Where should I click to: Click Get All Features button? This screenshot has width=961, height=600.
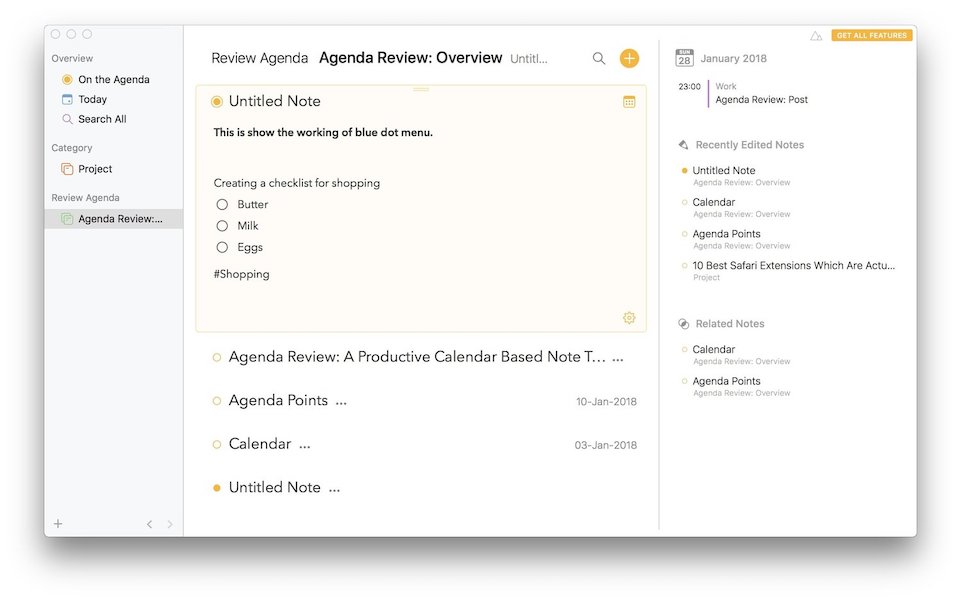[871, 36]
